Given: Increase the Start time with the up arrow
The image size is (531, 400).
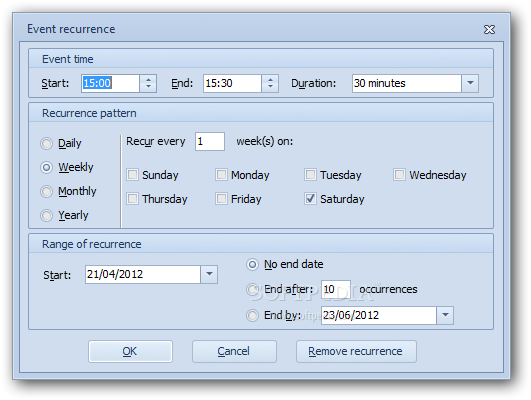Looking at the screenshot, I should point(148,80).
